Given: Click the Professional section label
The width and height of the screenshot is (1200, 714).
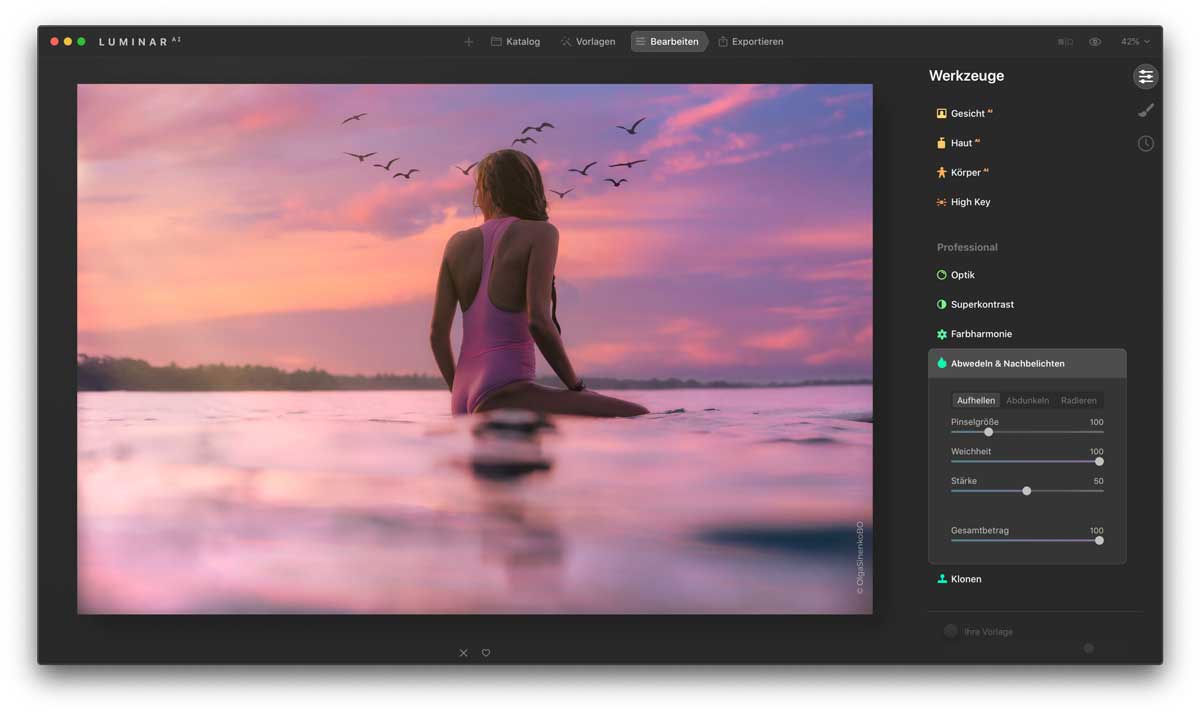Looking at the screenshot, I should (x=967, y=247).
